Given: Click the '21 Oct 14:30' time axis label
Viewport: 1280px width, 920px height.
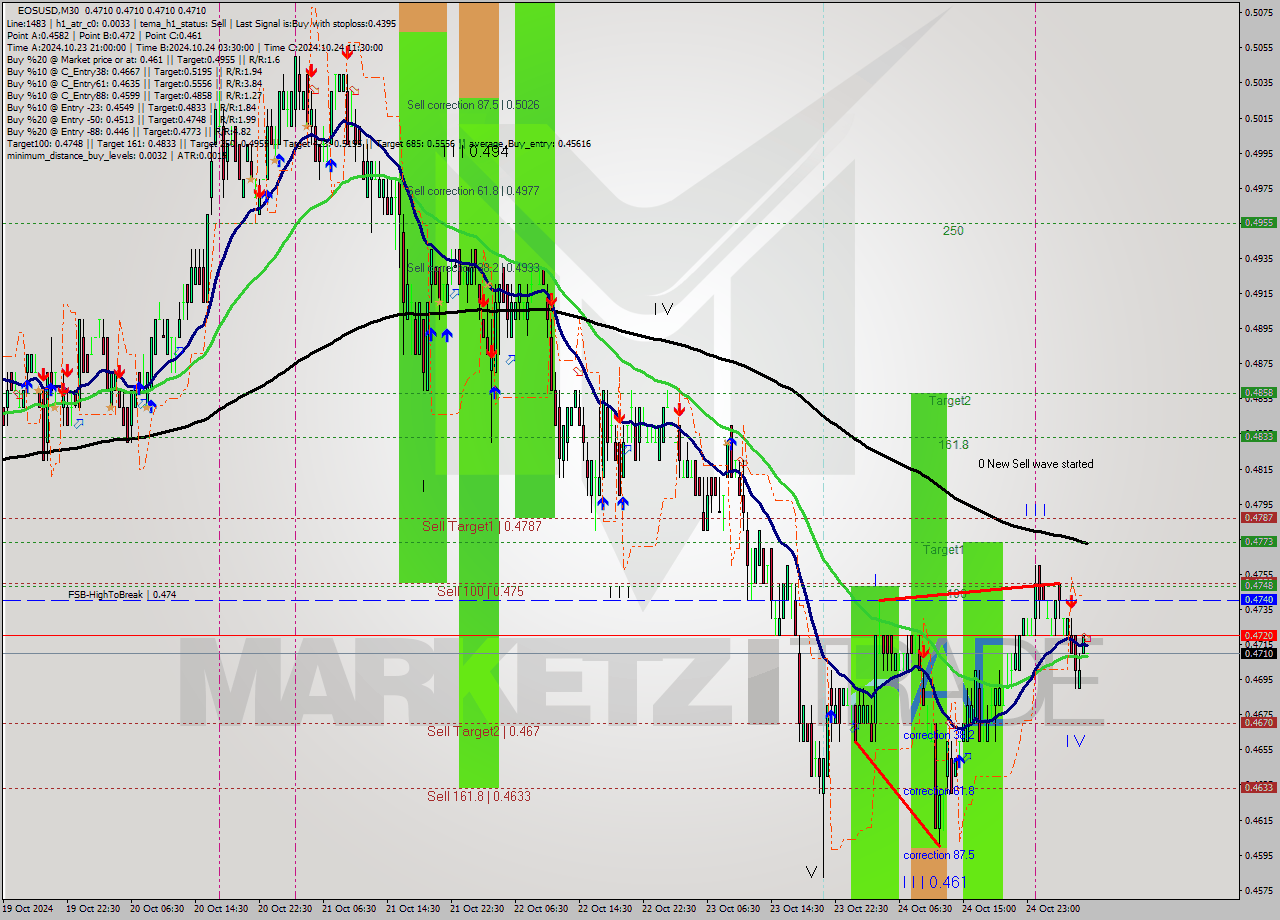Looking at the screenshot, I should [x=414, y=909].
